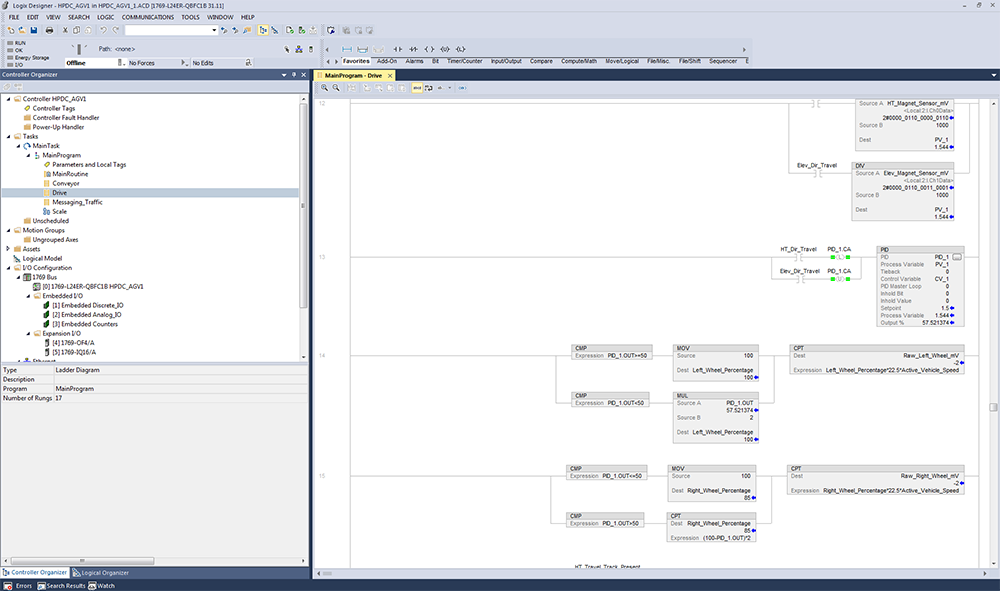Insert an Examine On (XIC) contact
1000x591 pixels.
point(397,49)
